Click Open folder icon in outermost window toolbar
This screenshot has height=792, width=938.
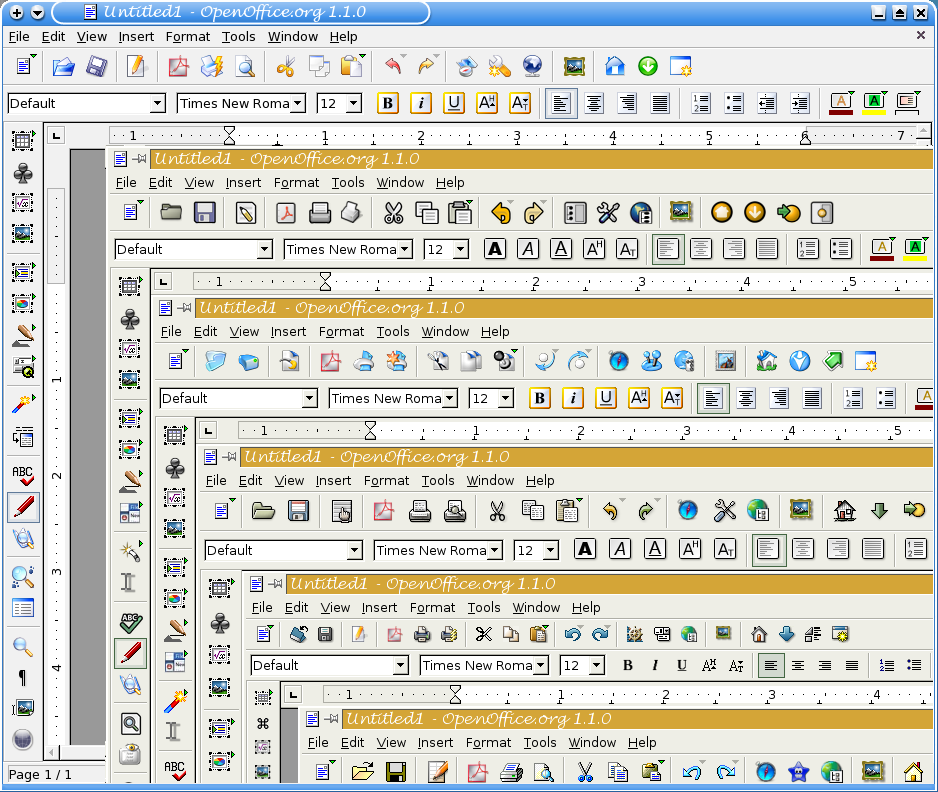63,66
